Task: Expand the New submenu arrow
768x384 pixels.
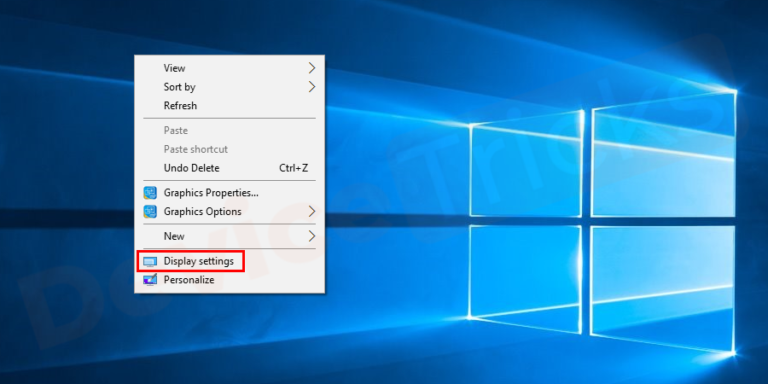Action: click(312, 236)
